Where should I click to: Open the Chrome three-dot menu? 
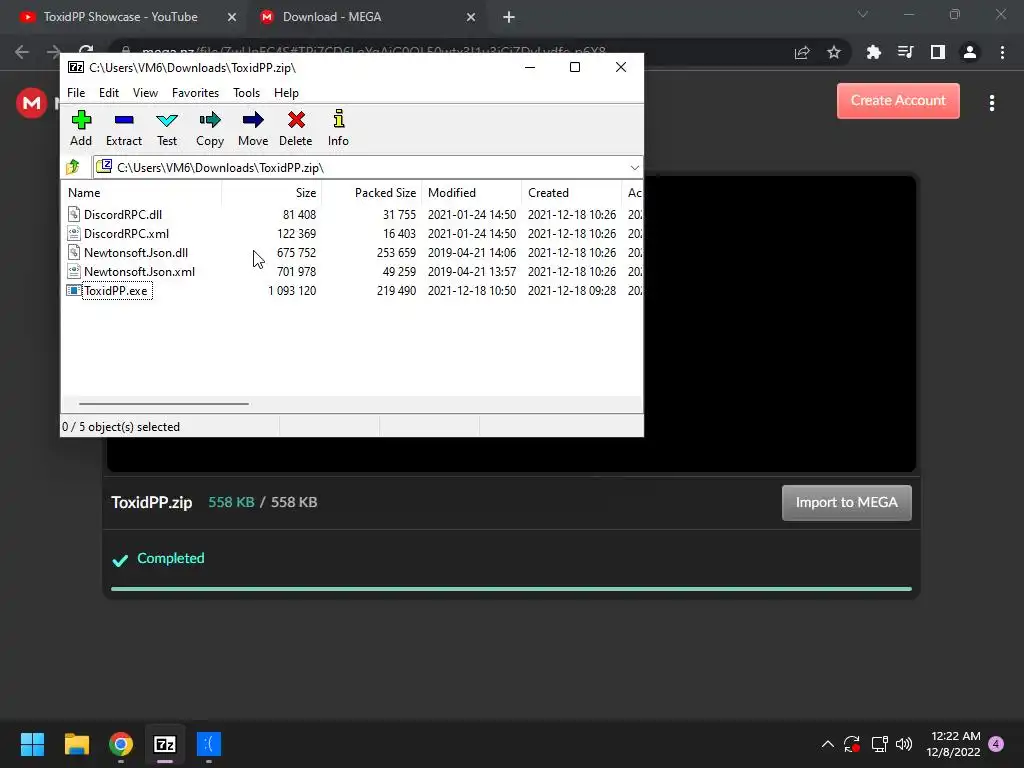click(1002, 52)
